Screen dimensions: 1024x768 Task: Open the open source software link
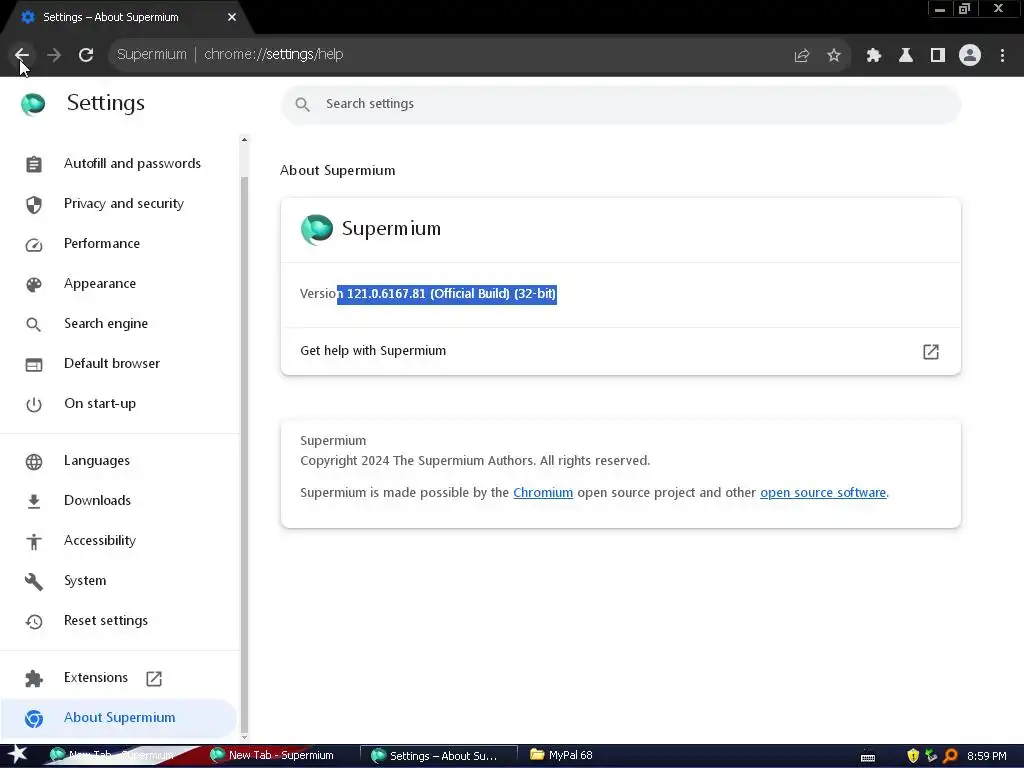click(823, 492)
